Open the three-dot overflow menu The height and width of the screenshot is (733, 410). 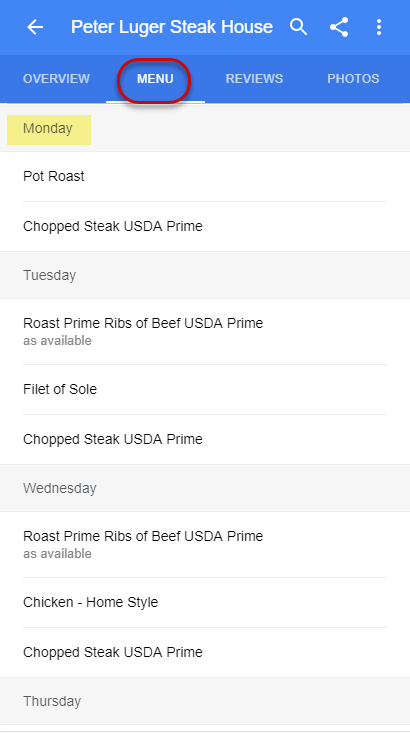379,27
